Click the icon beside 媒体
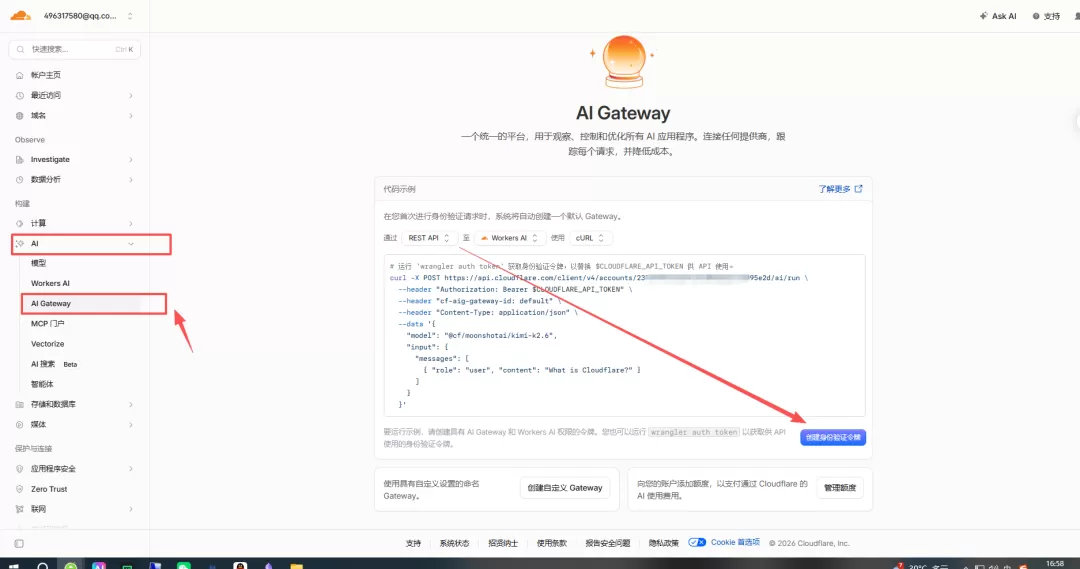The width and height of the screenshot is (1080, 569). [x=19, y=424]
